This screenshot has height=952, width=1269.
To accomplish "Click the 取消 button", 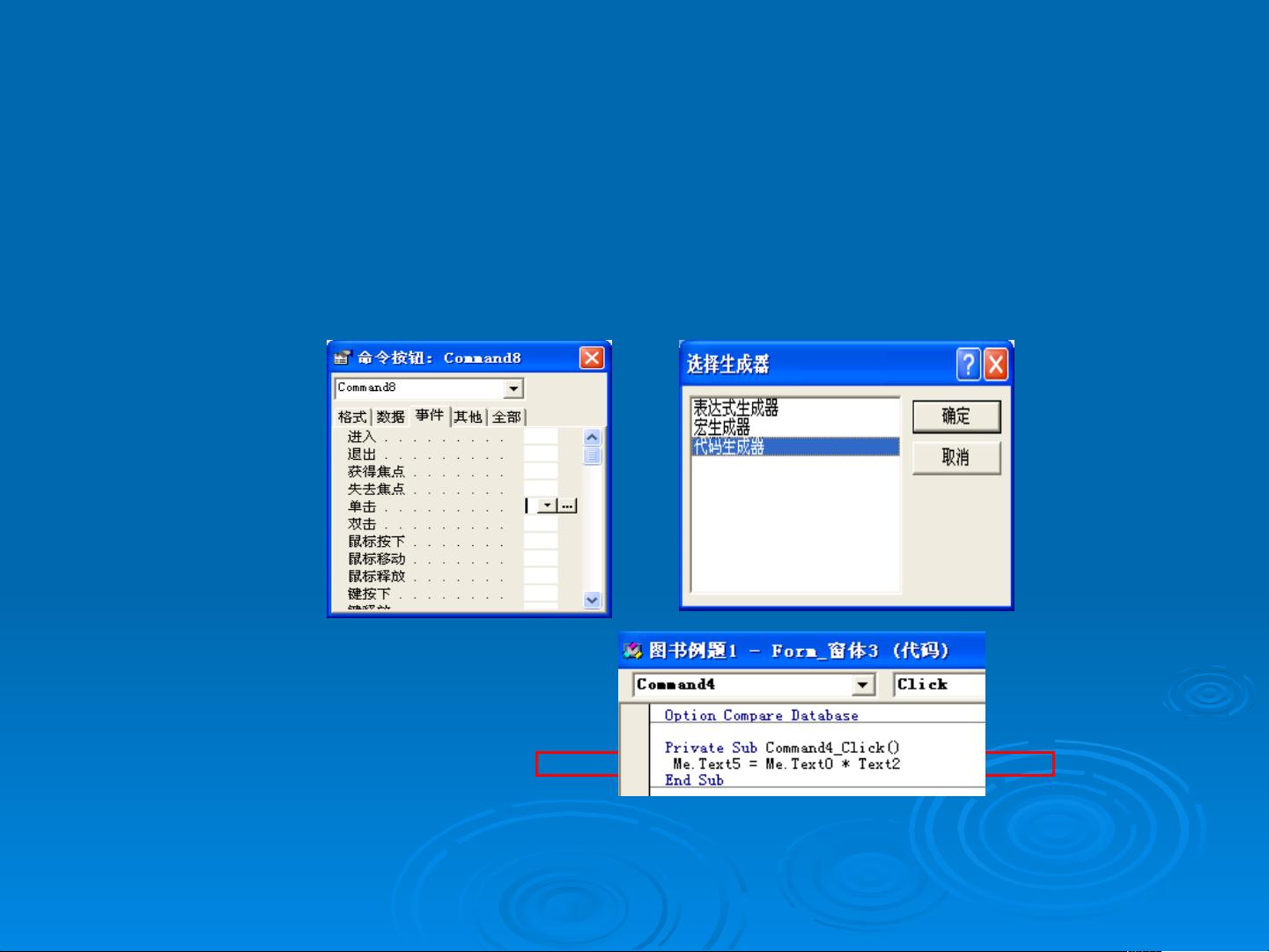I will pos(956,458).
